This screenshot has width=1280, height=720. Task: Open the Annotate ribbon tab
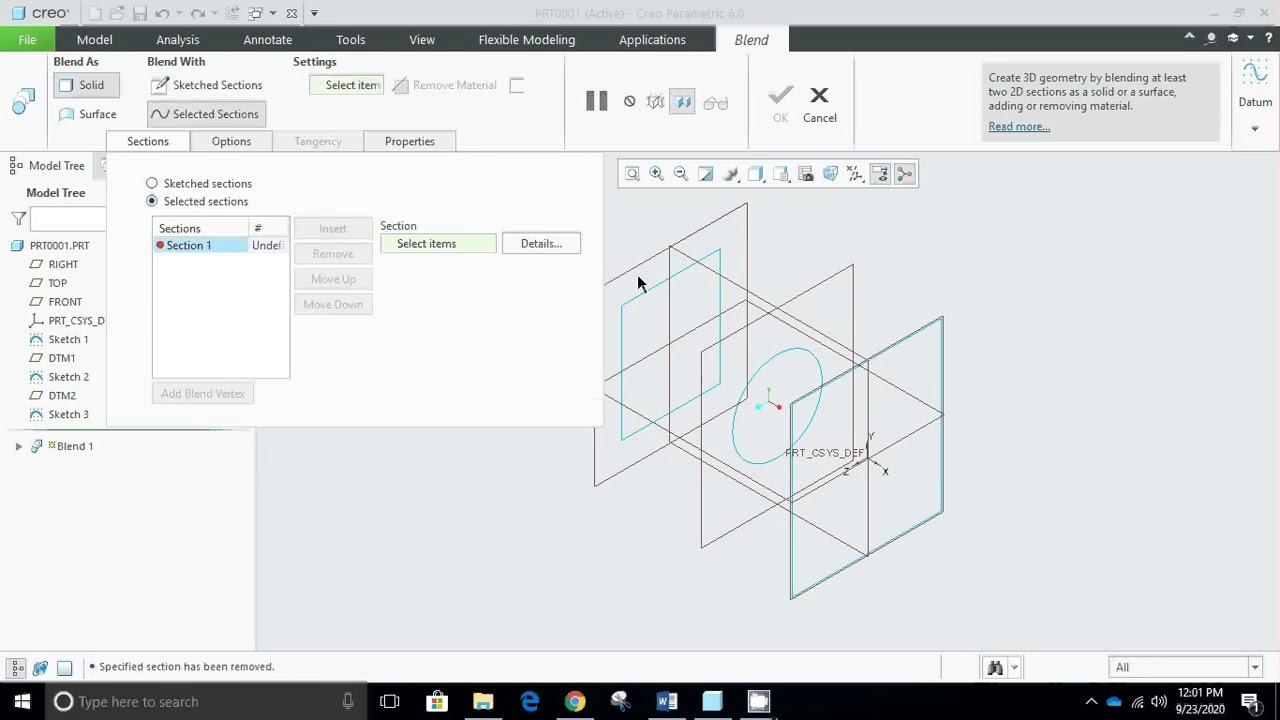coord(268,39)
